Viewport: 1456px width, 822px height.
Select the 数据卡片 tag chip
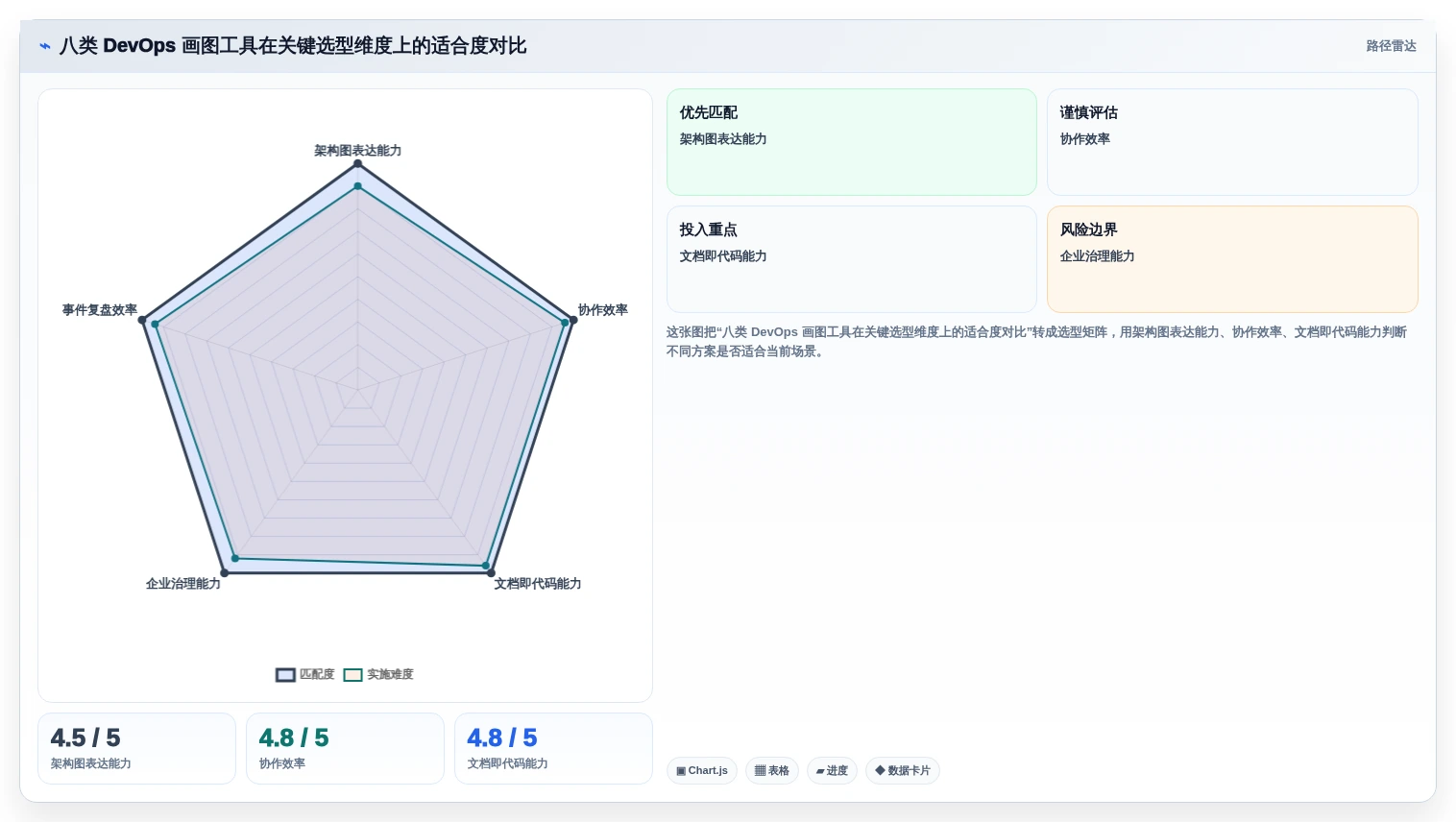click(903, 770)
